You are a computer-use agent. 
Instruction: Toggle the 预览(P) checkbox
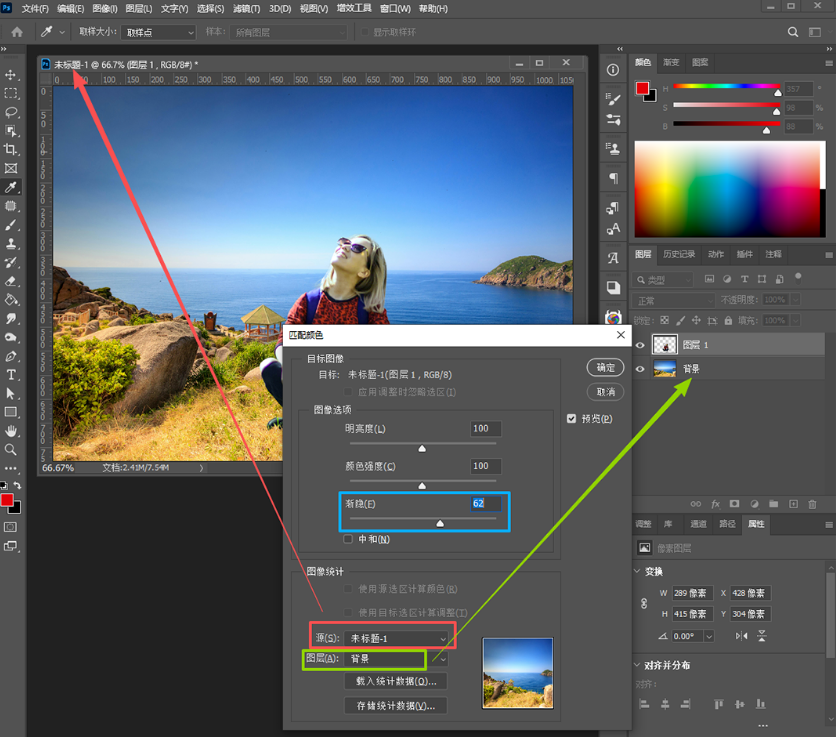tap(572, 419)
